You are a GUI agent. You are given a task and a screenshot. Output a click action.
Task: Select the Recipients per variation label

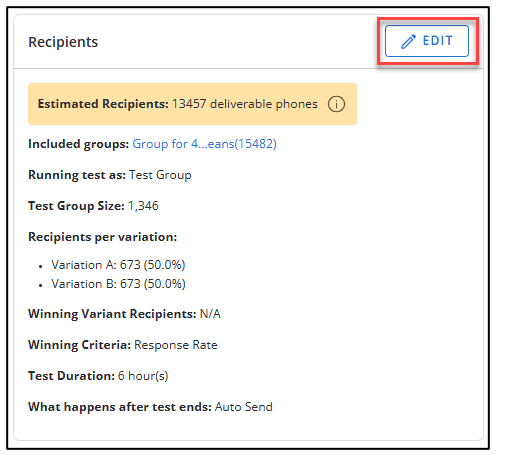pyautogui.click(x=103, y=237)
